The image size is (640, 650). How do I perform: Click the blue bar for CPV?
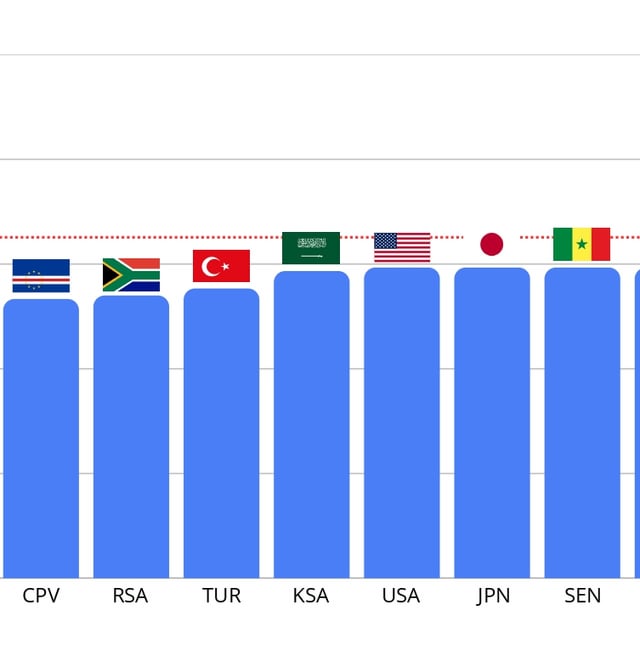[x=41, y=438]
